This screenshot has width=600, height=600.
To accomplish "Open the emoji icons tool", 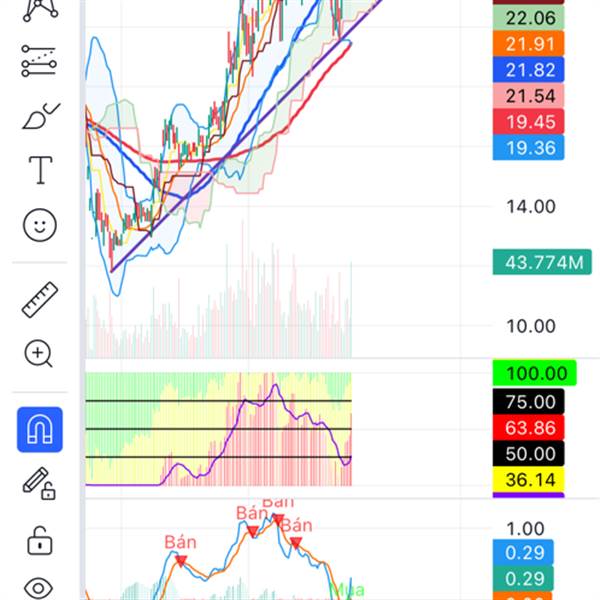I will [40, 225].
